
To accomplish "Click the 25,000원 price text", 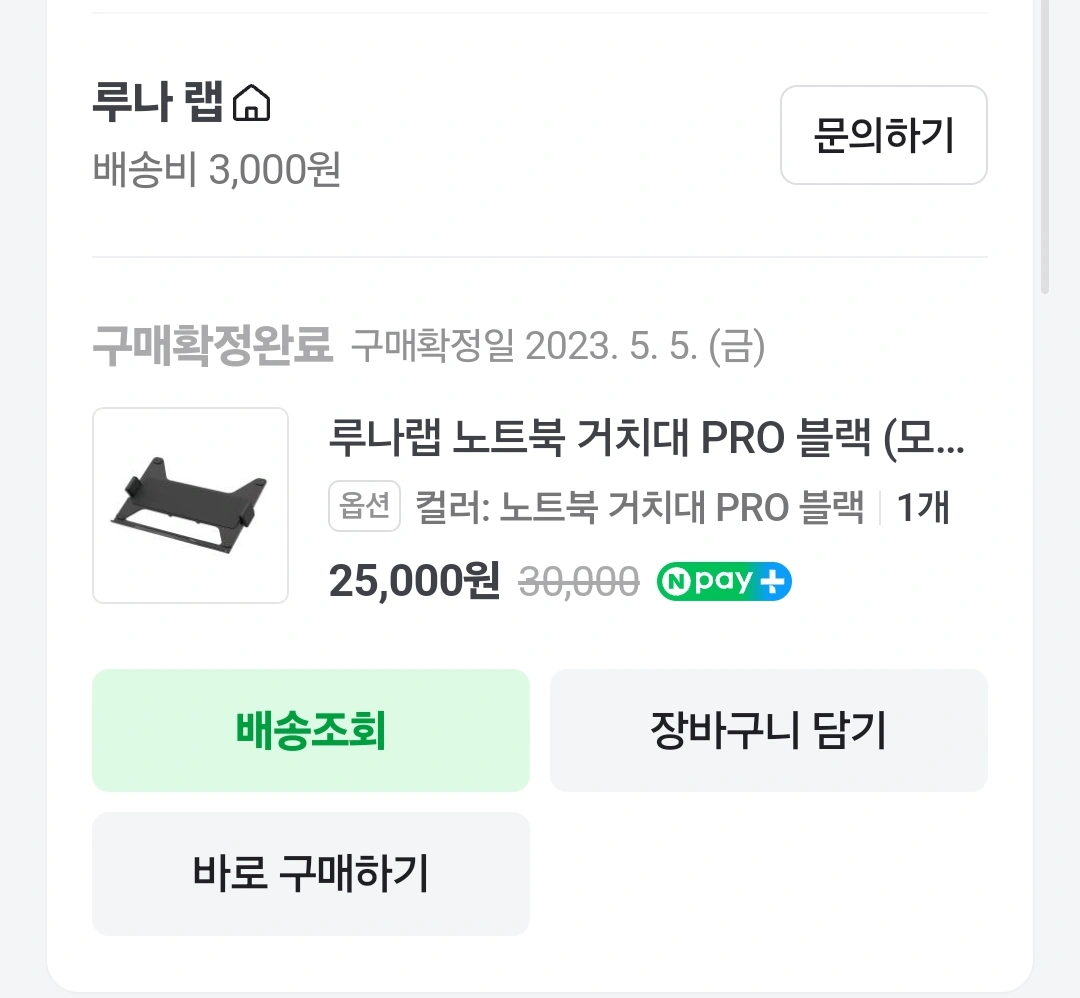I will point(414,581).
